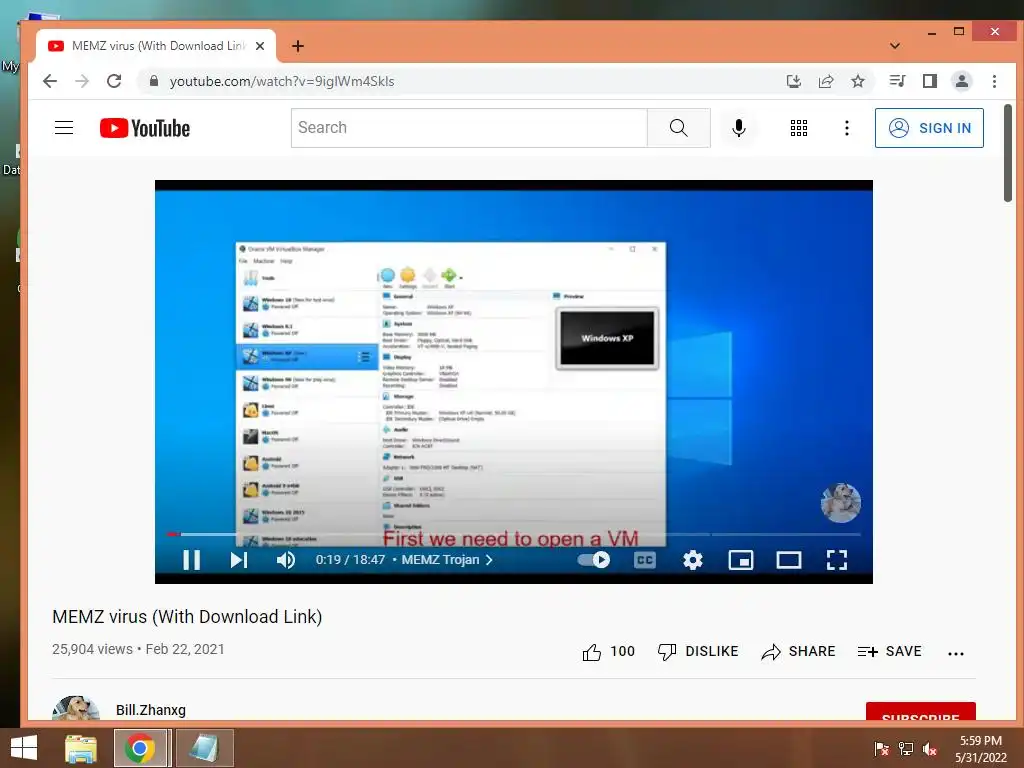Click the video title text

tap(187, 616)
